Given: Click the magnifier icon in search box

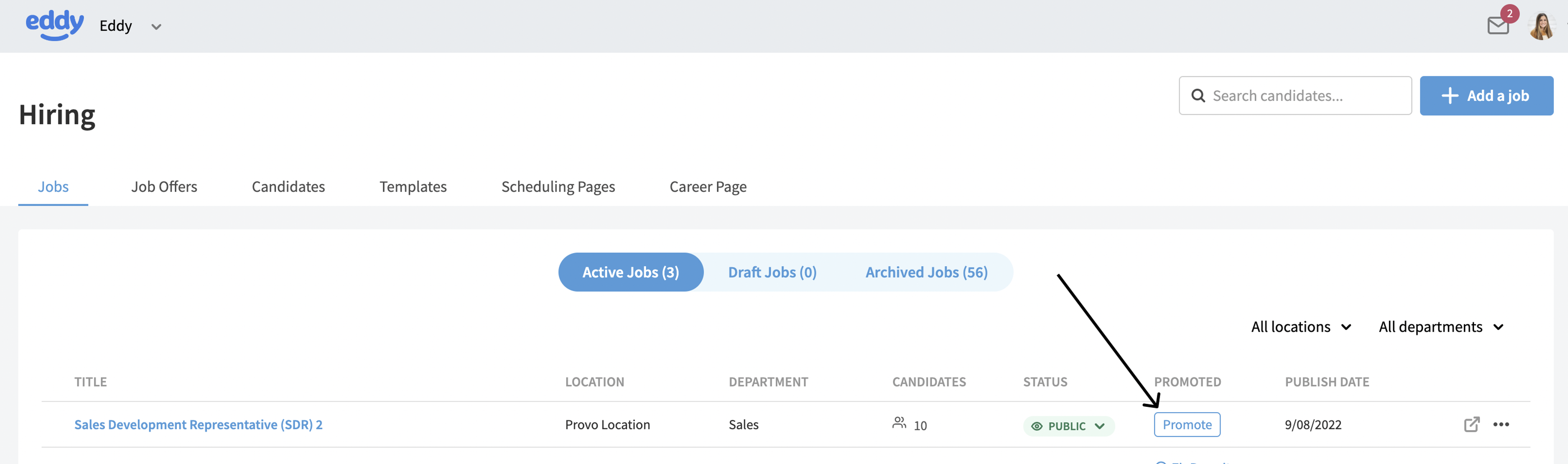Looking at the screenshot, I should pos(1198,96).
